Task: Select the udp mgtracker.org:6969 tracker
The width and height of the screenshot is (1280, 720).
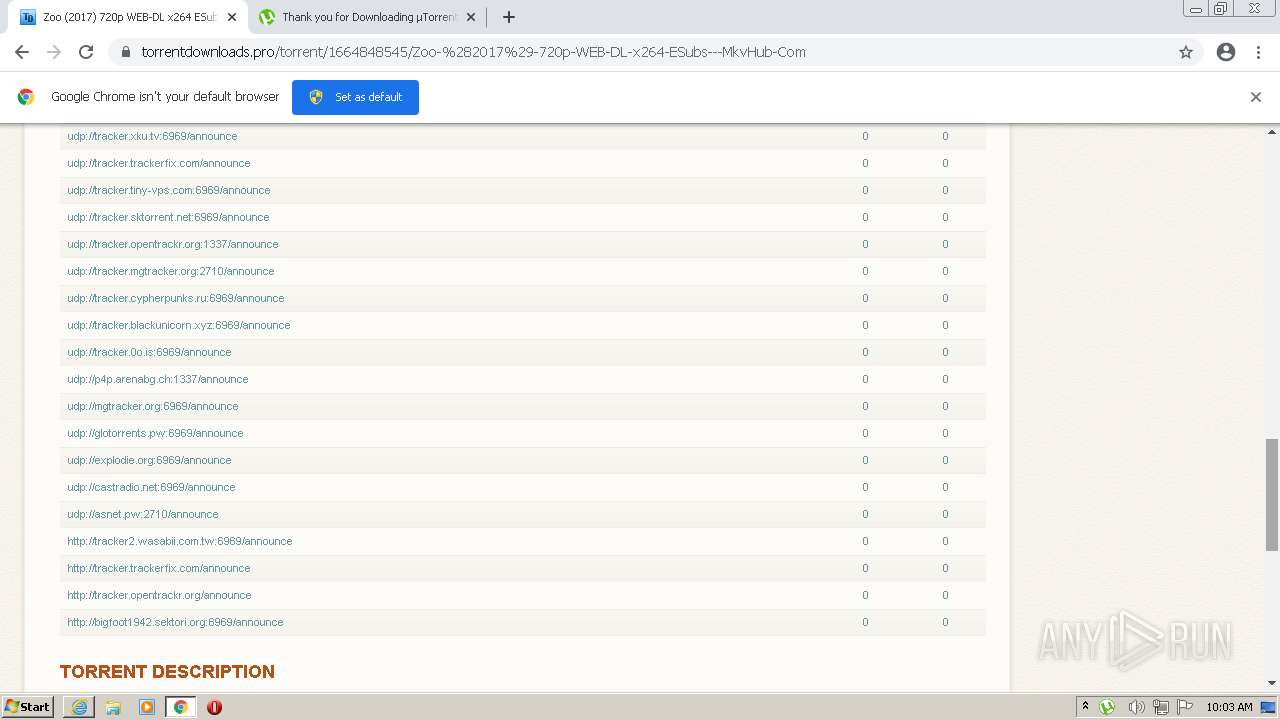Action: coord(153,406)
